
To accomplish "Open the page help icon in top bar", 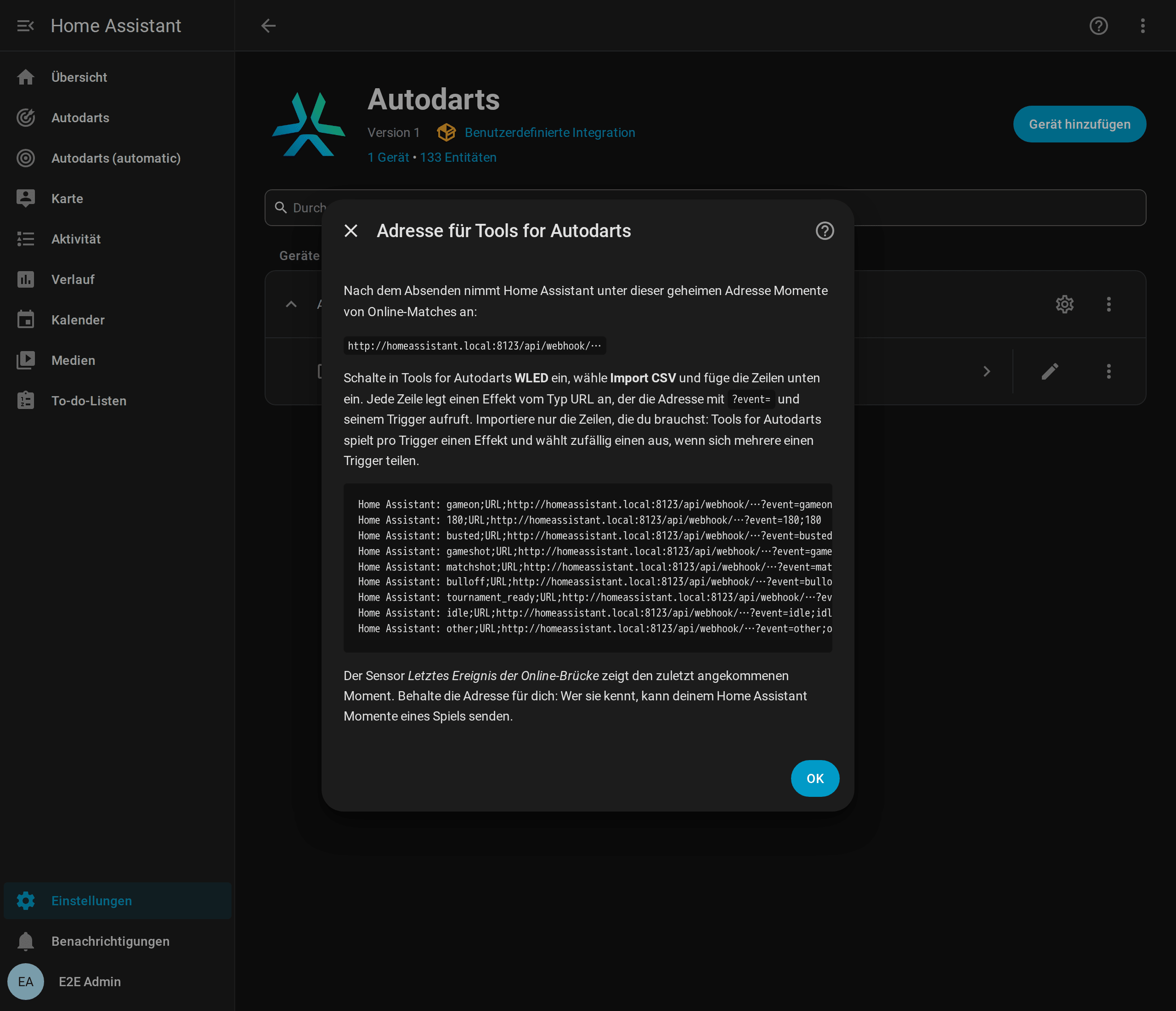I will [1099, 26].
